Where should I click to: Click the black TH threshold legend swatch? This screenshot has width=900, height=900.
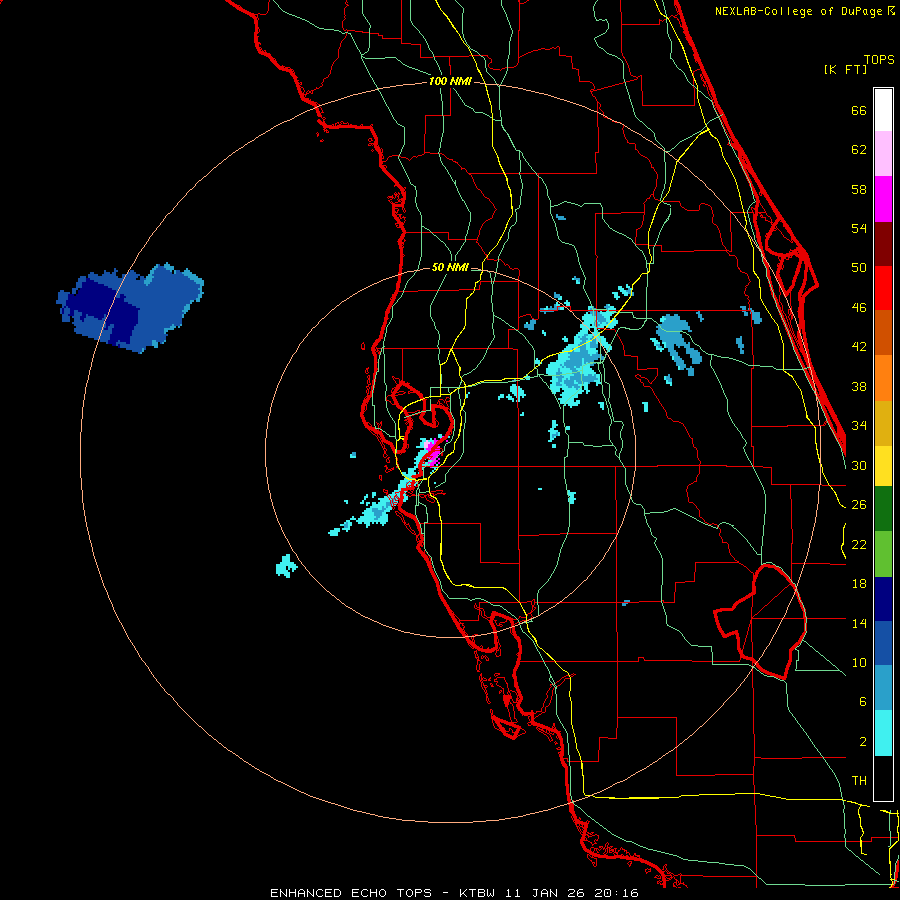pyautogui.click(x=883, y=778)
